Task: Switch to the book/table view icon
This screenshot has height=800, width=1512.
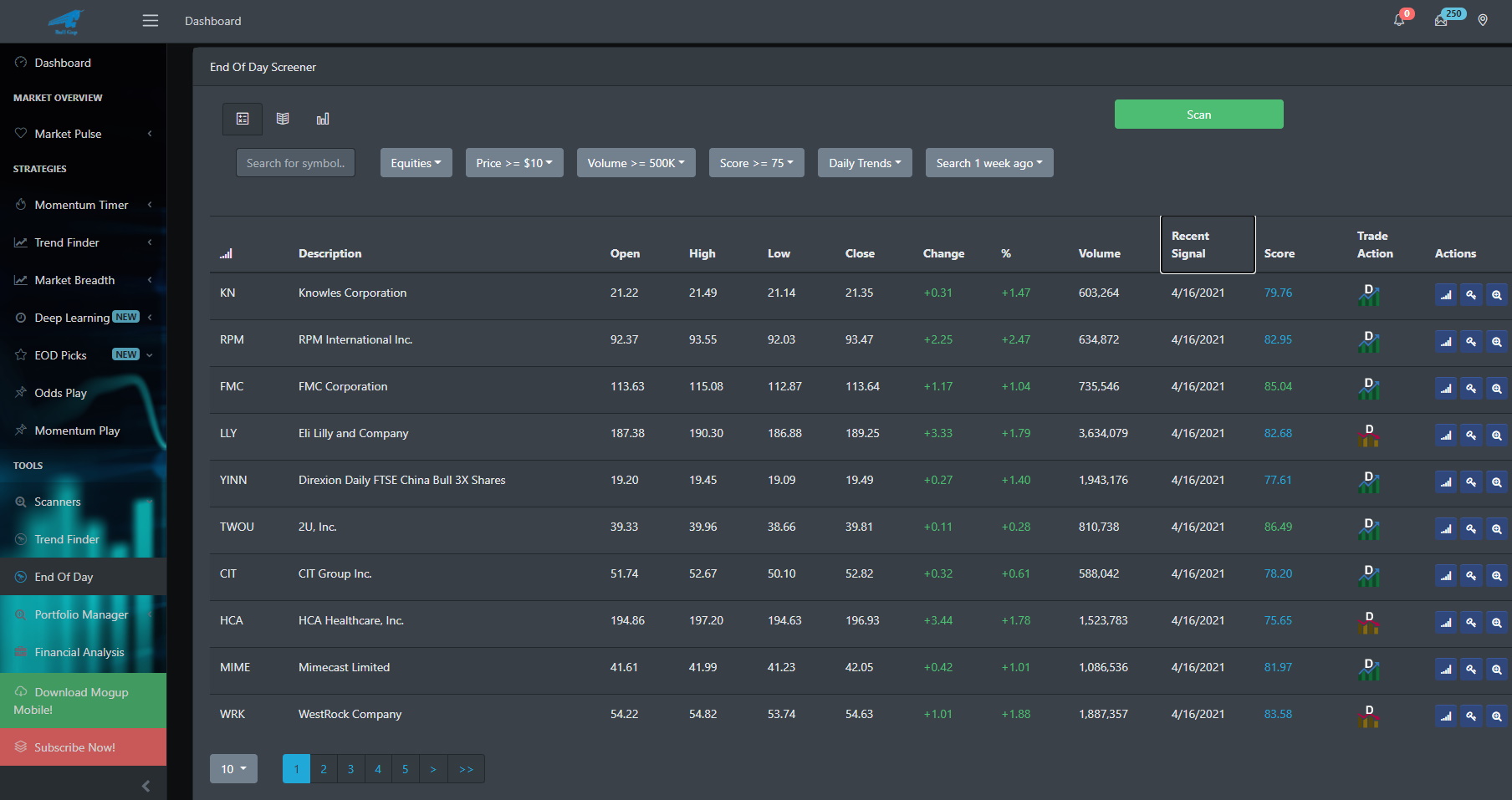Action: [283, 119]
